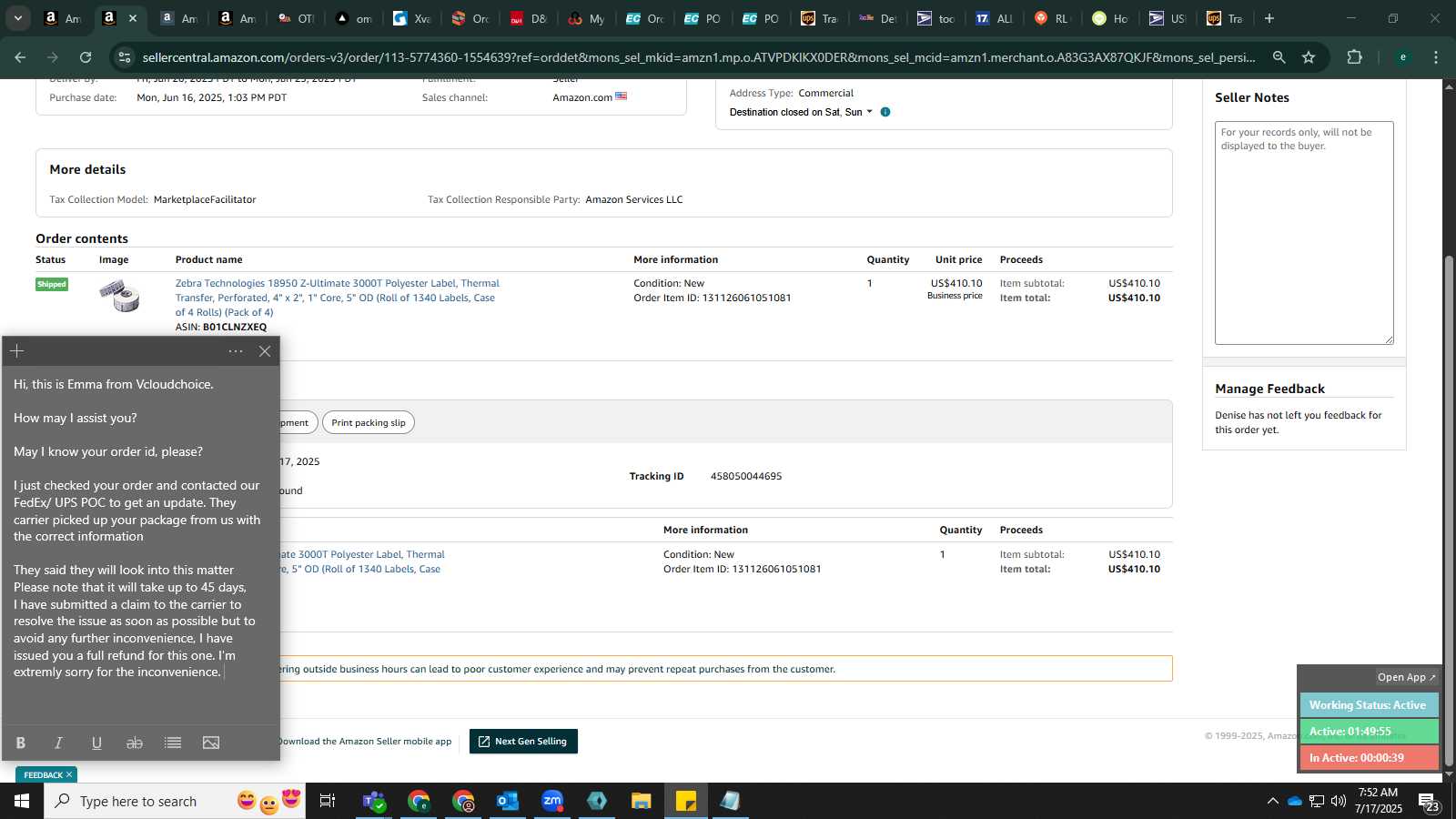Click Working Status: Active bar
The width and height of the screenshot is (1456, 819).
[1369, 705]
